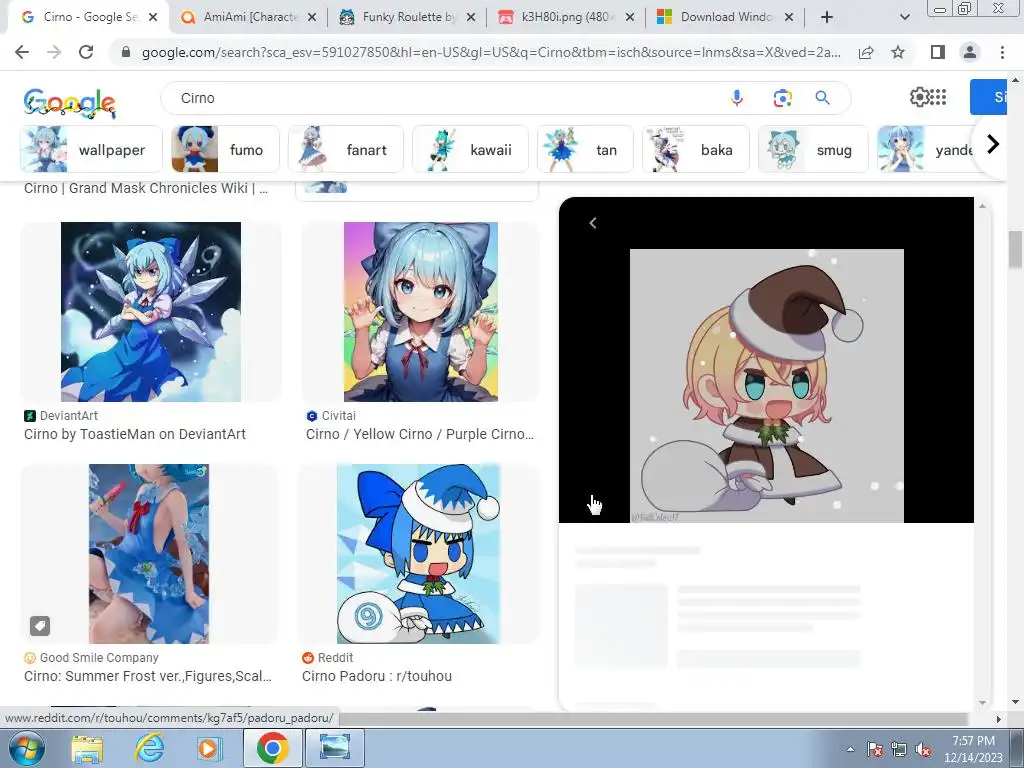Click the product tag badge on Summer Frost image

(x=40, y=626)
